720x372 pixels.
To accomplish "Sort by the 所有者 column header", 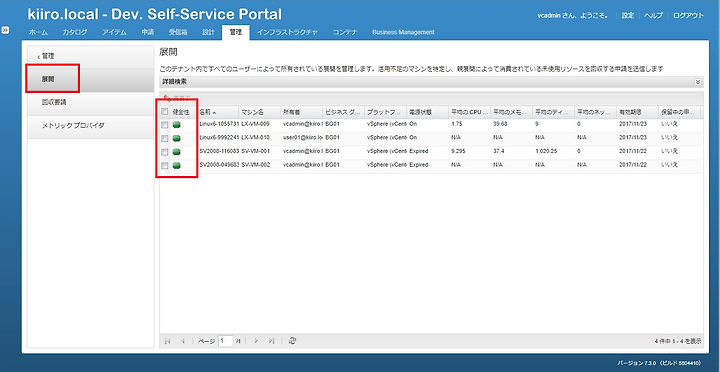I will (301, 112).
